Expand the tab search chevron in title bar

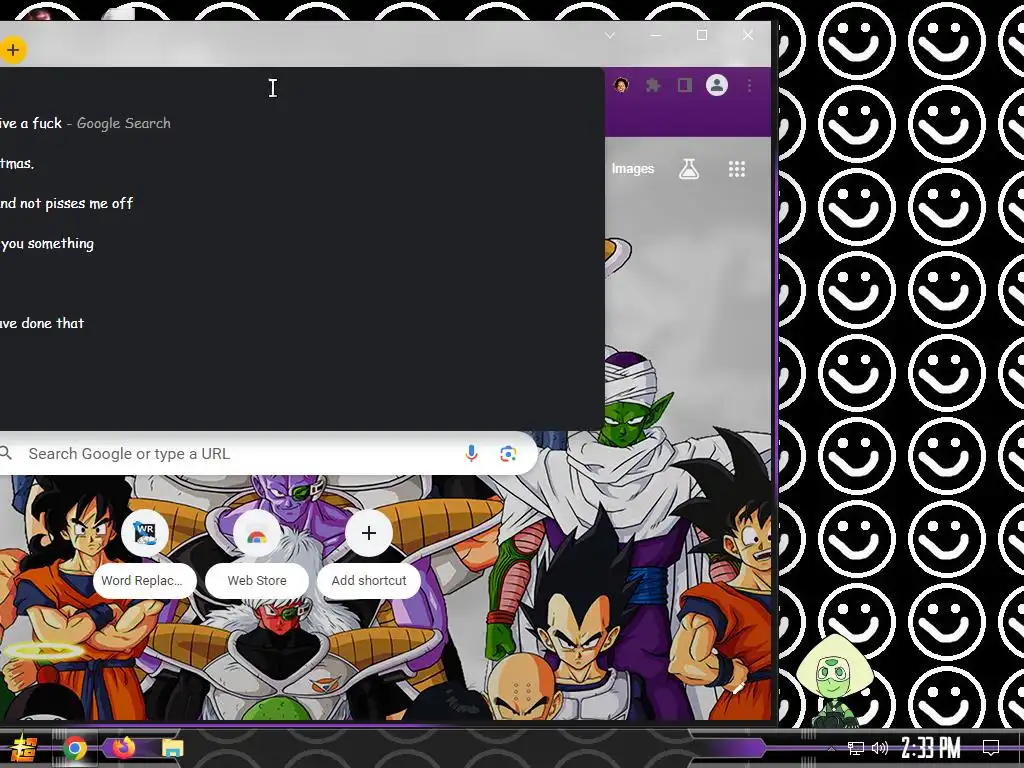(610, 35)
